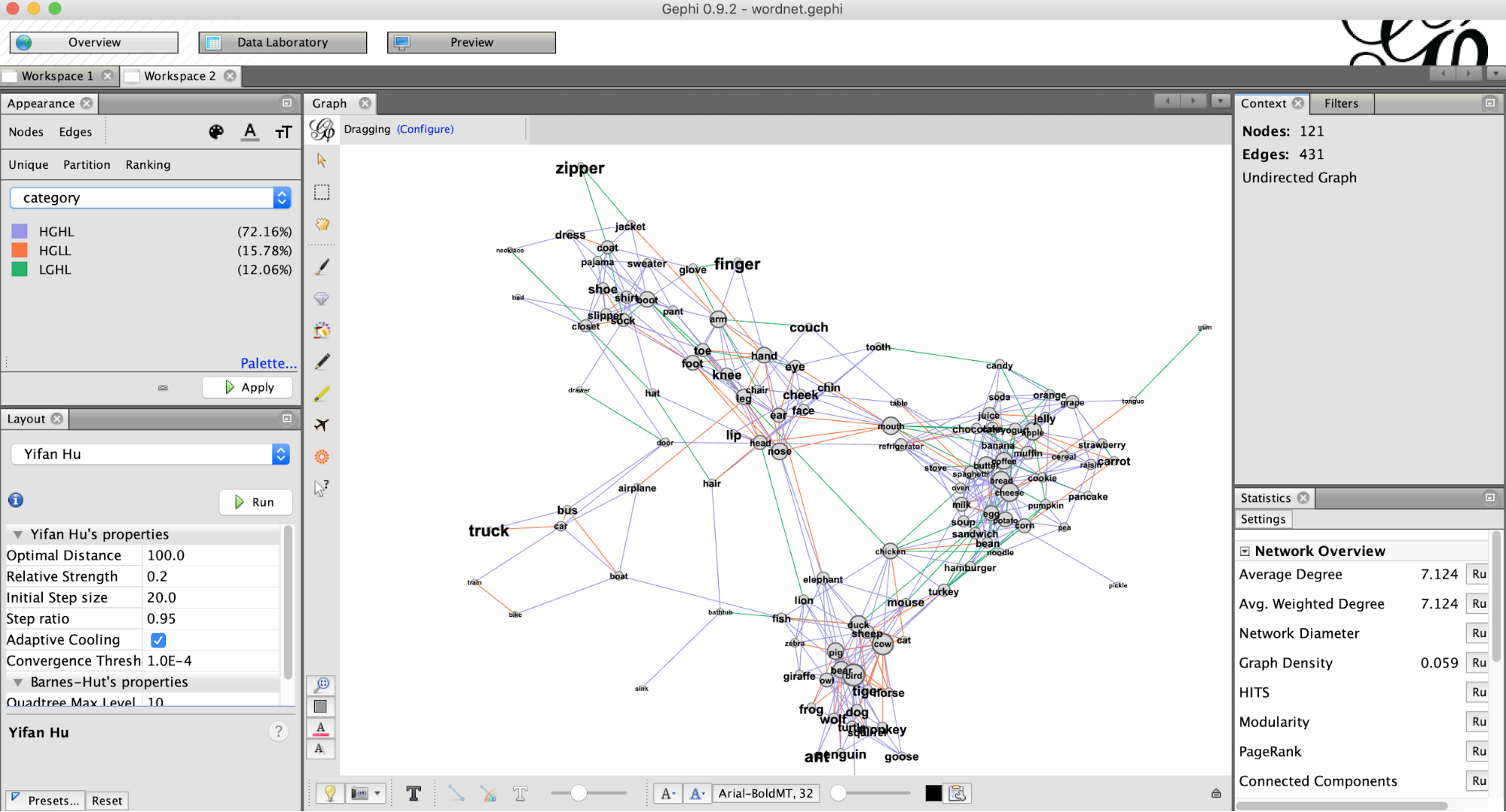This screenshot has width=1506, height=812.
Task: Open the Ranking tab
Action: [148, 165]
